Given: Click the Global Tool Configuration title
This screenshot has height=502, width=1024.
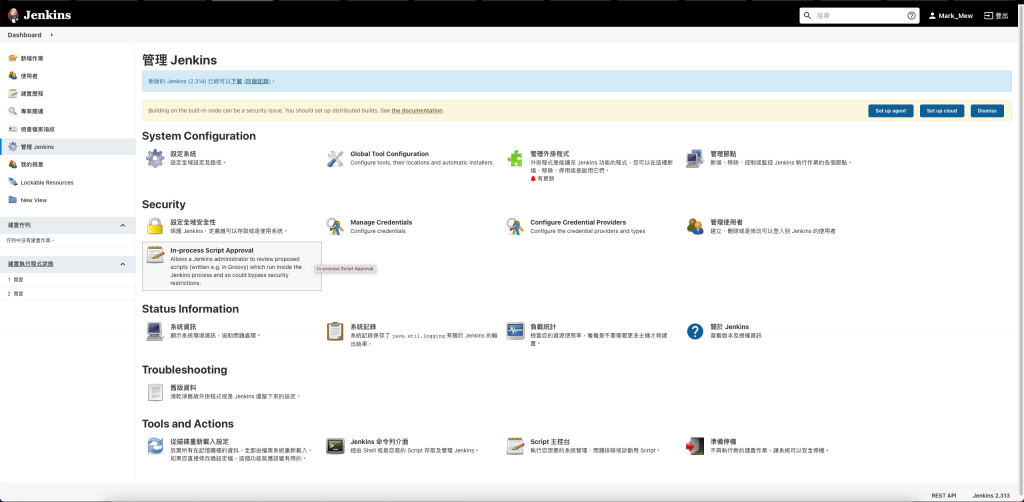Looking at the screenshot, I should 389,154.
